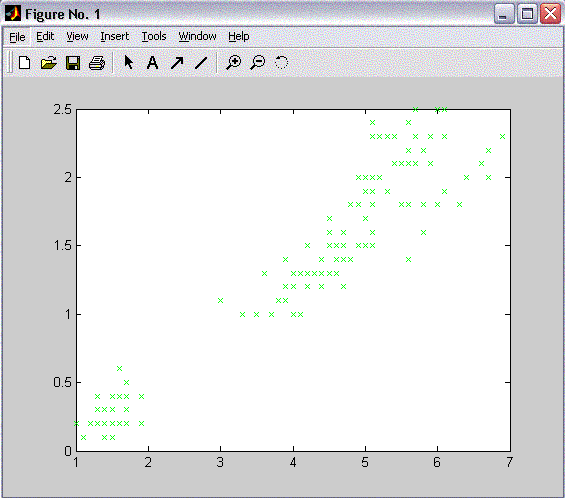Activate the Zoom Out tool

(x=258, y=63)
